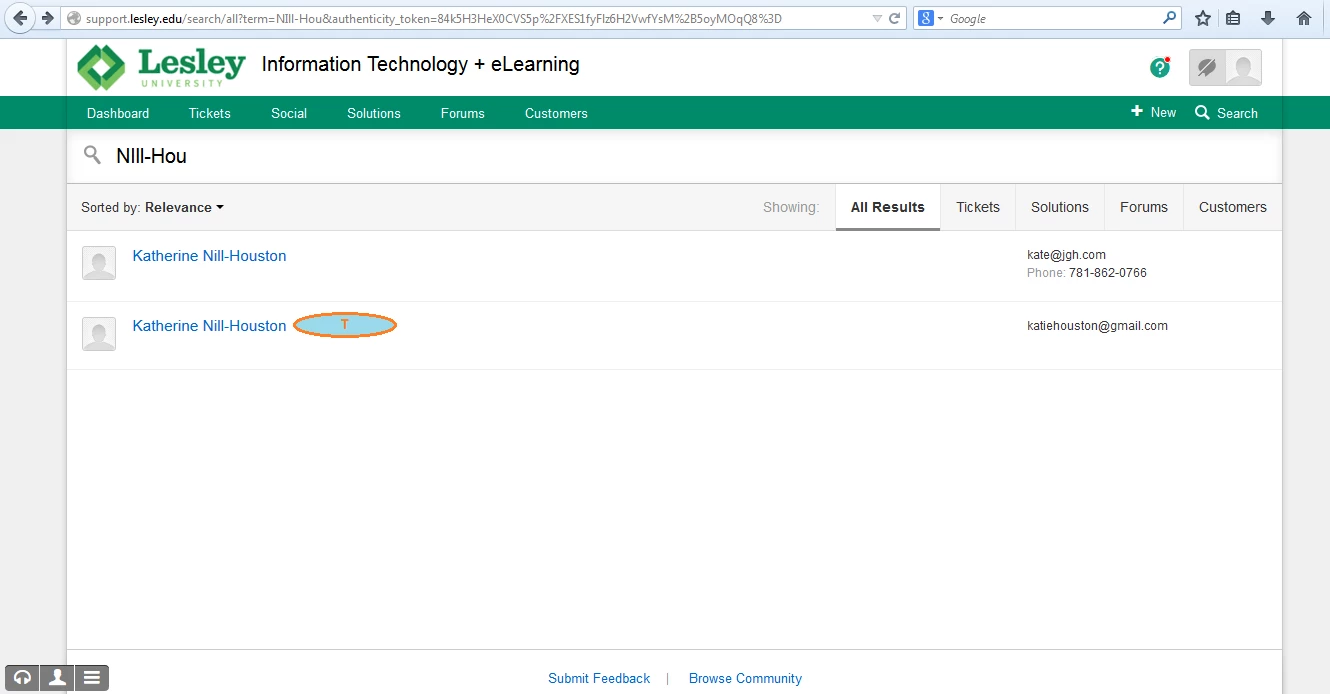This screenshot has height=694, width=1330.
Task: Click the Lesley University logo
Action: pos(161,67)
